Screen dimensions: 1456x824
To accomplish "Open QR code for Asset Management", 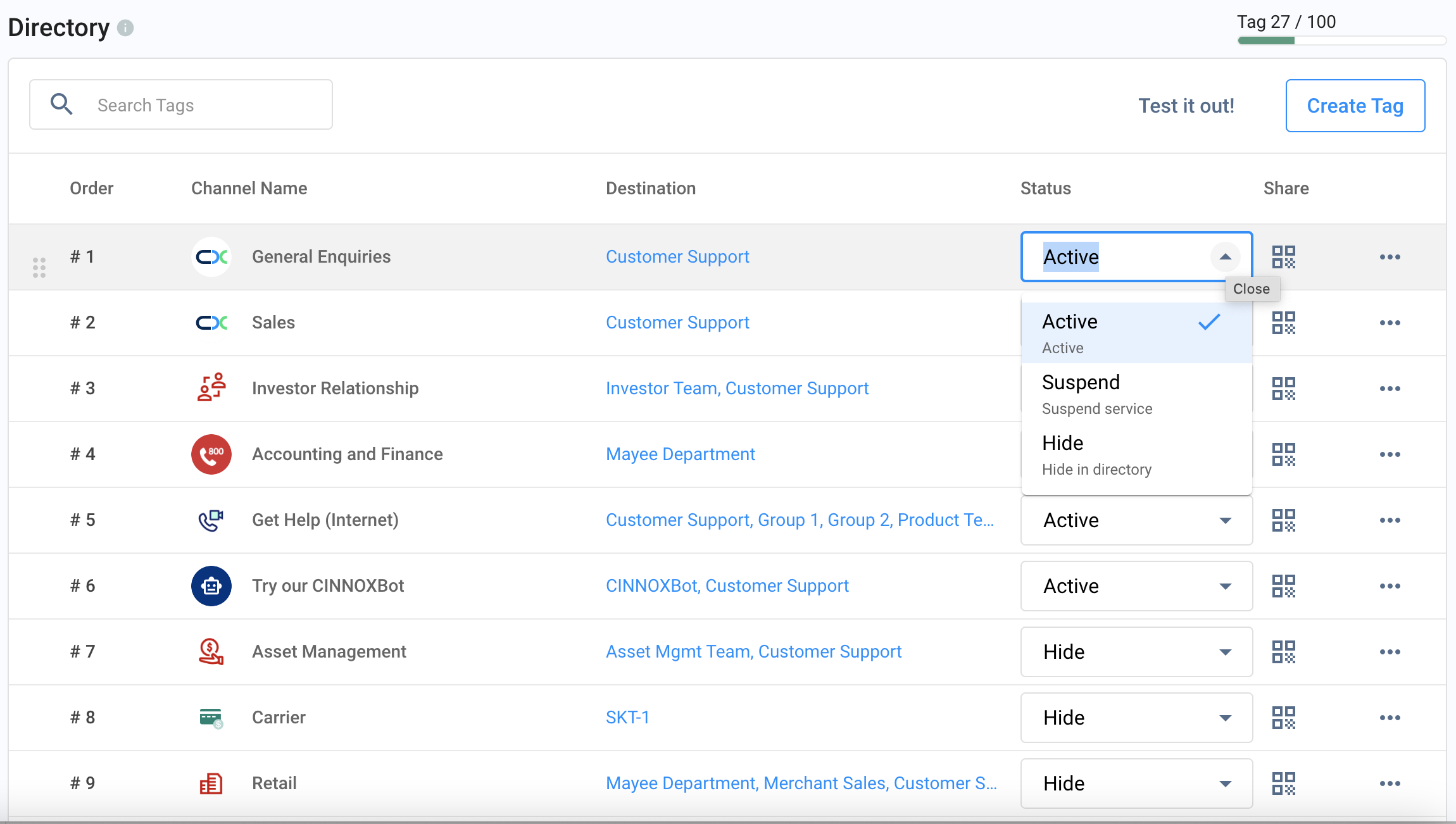I will pyautogui.click(x=1284, y=652).
